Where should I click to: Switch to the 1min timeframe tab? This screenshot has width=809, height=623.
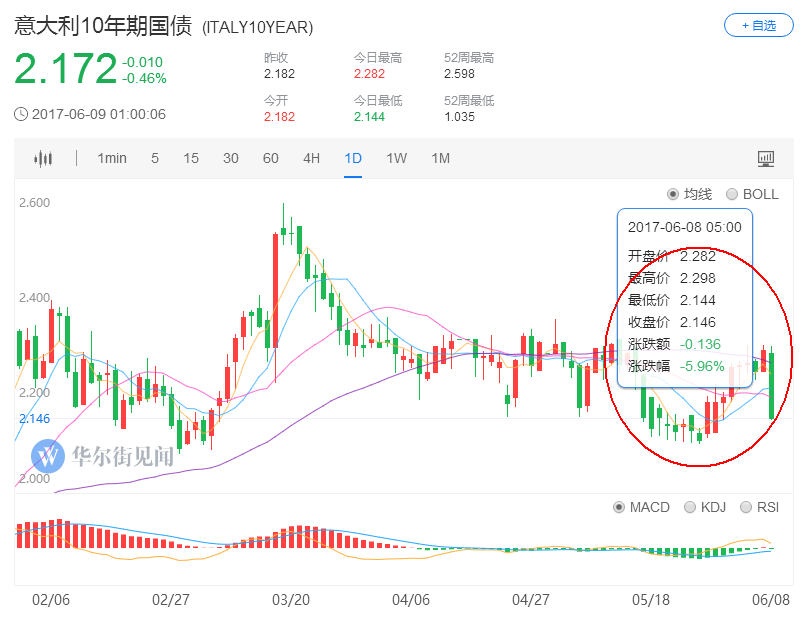pyautogui.click(x=112, y=158)
